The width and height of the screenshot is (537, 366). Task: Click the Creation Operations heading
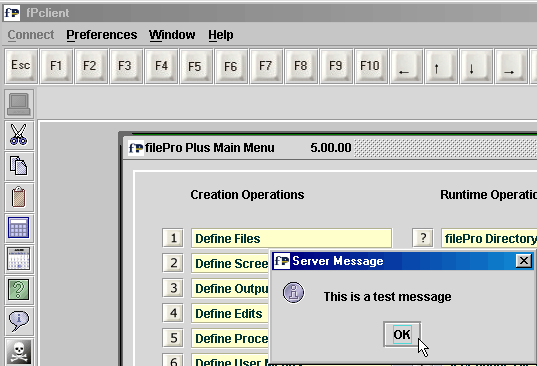pyautogui.click(x=247, y=194)
